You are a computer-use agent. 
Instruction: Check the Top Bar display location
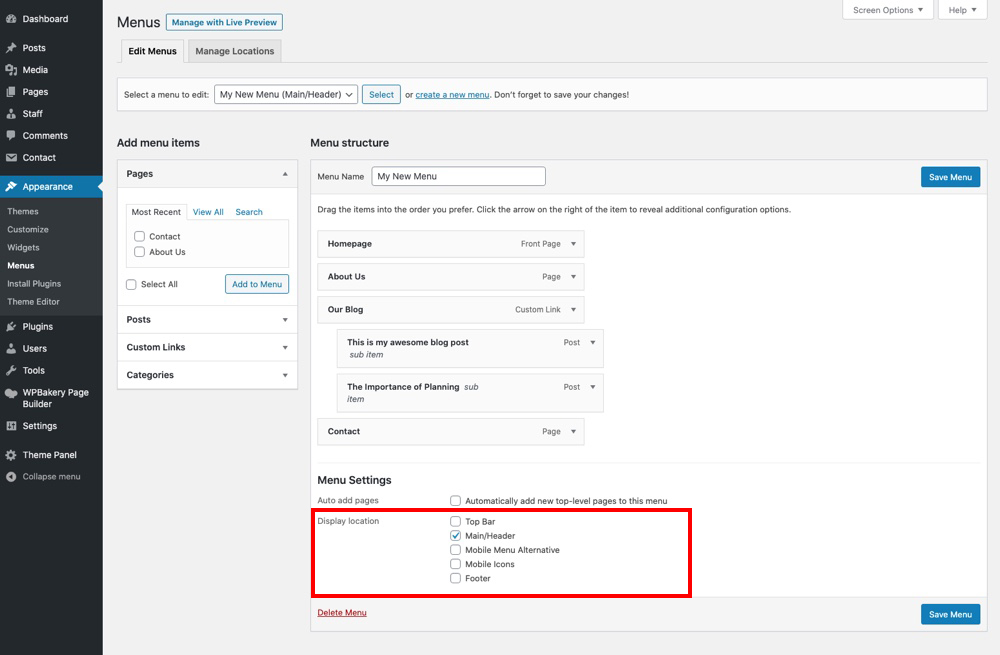coord(455,521)
